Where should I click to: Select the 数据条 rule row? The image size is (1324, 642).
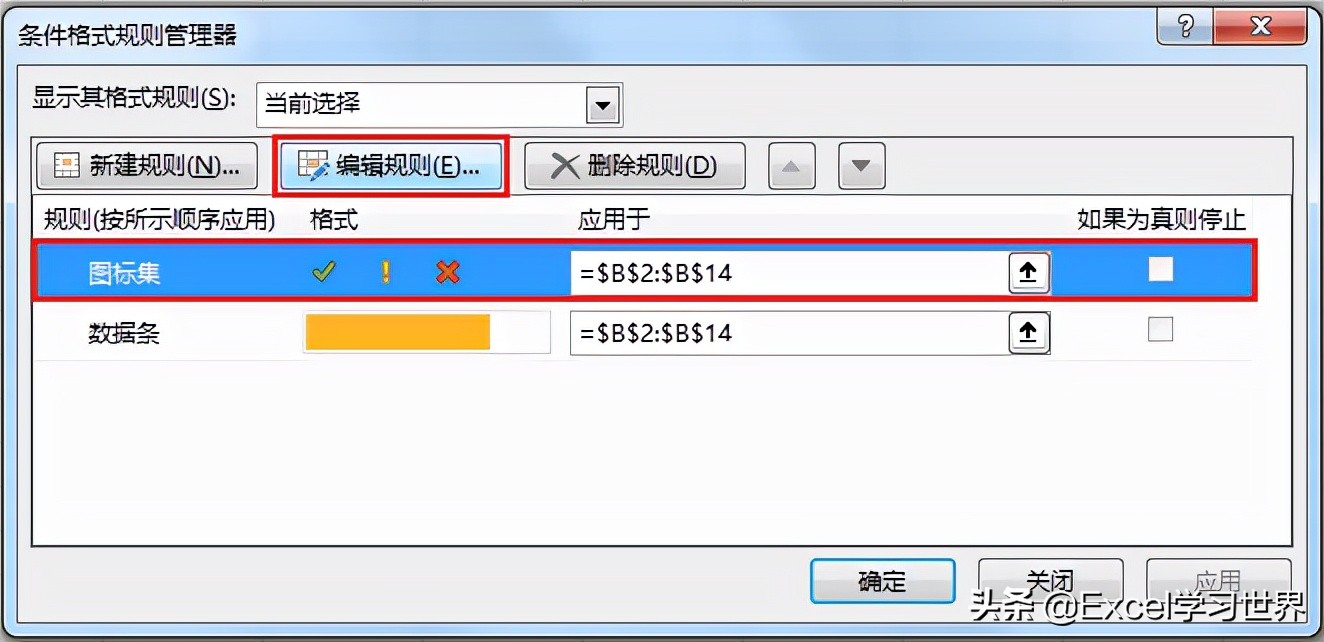pyautogui.click(x=645, y=333)
